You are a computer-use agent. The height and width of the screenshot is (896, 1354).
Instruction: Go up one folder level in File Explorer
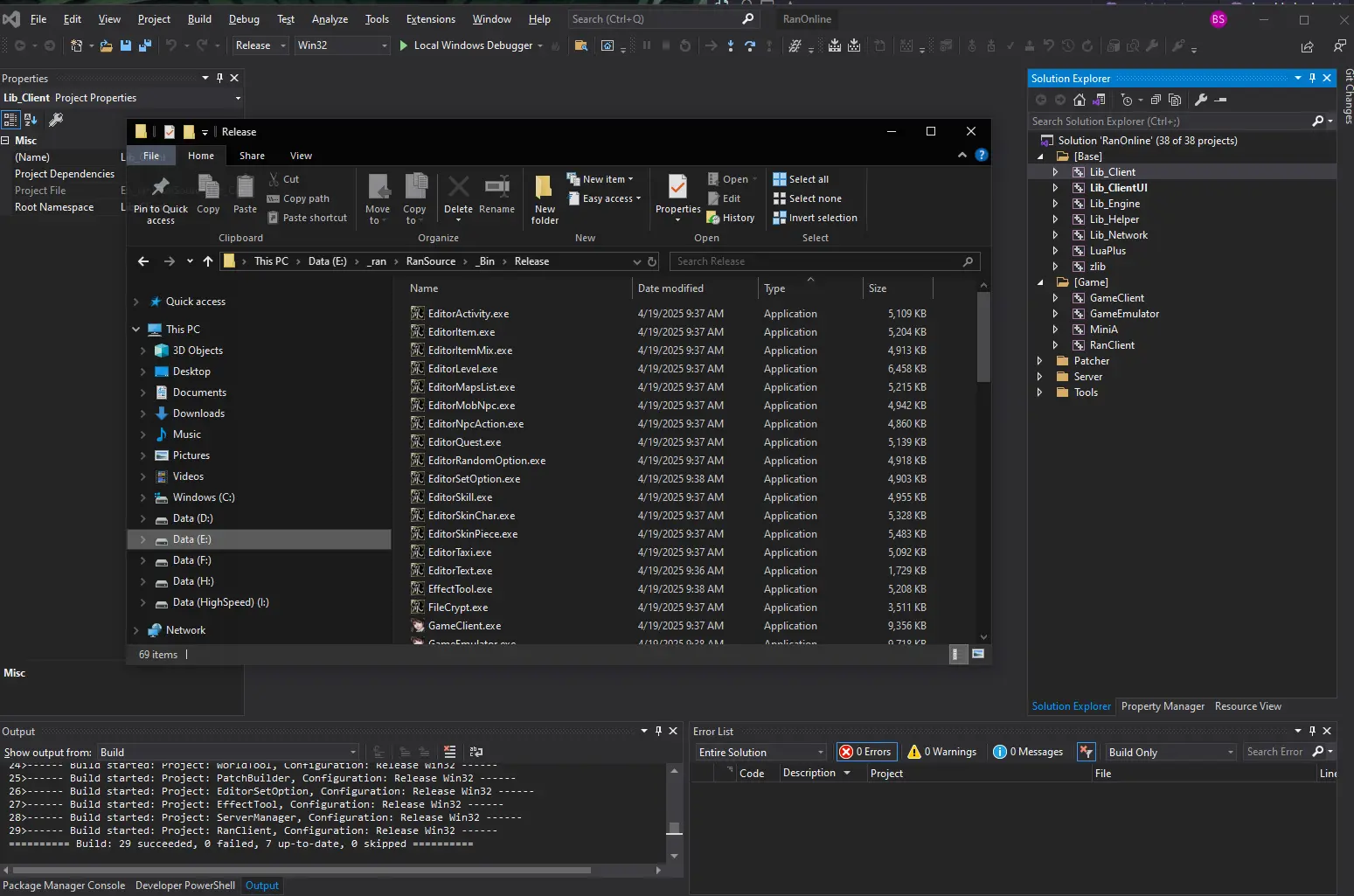(x=208, y=261)
